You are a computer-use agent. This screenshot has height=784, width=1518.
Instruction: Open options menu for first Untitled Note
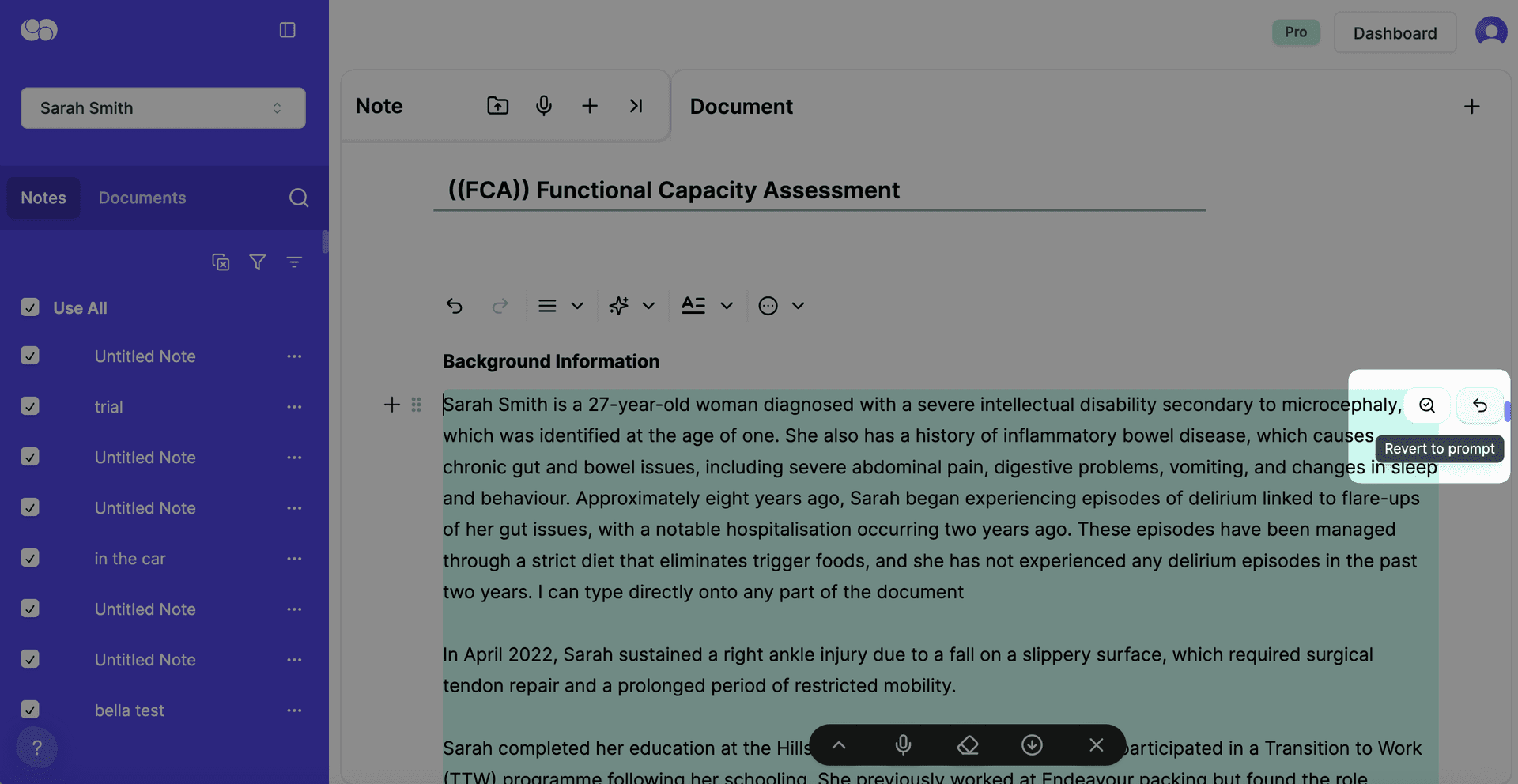tap(294, 356)
